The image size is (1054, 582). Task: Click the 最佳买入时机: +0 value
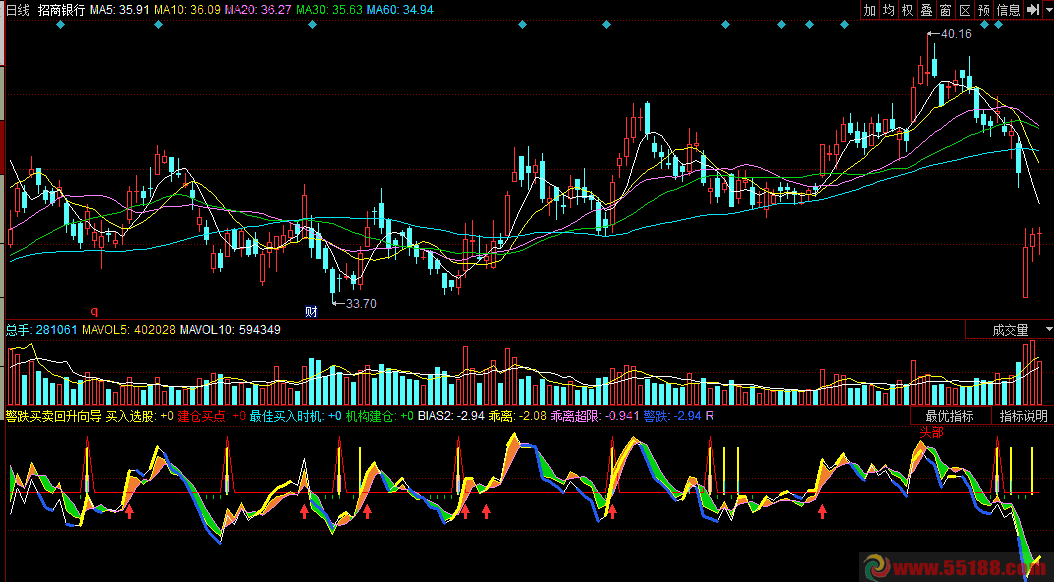pos(296,416)
